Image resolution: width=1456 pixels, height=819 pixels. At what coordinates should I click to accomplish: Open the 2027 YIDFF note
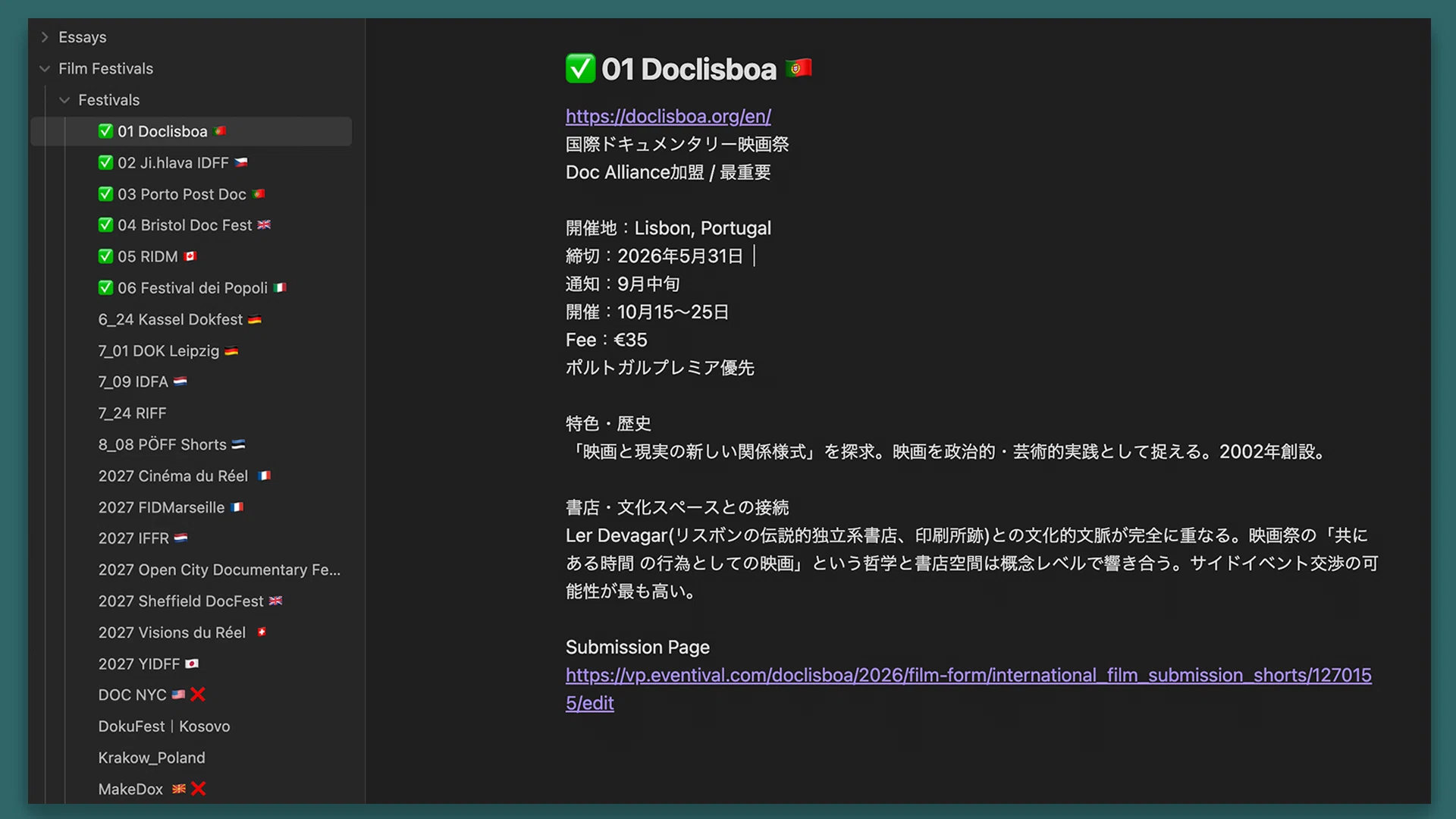coord(149,664)
